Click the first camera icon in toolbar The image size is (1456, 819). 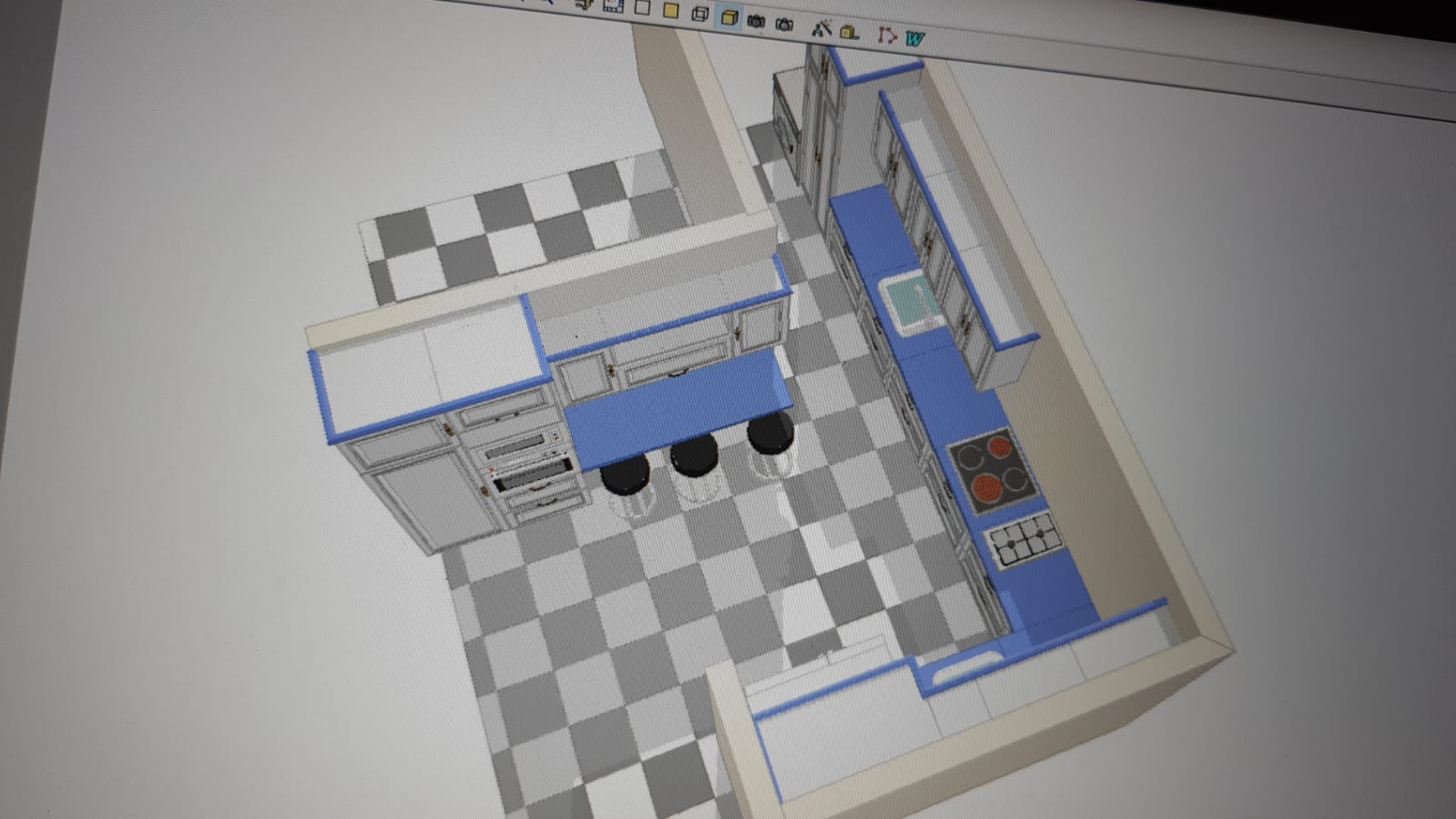756,20
